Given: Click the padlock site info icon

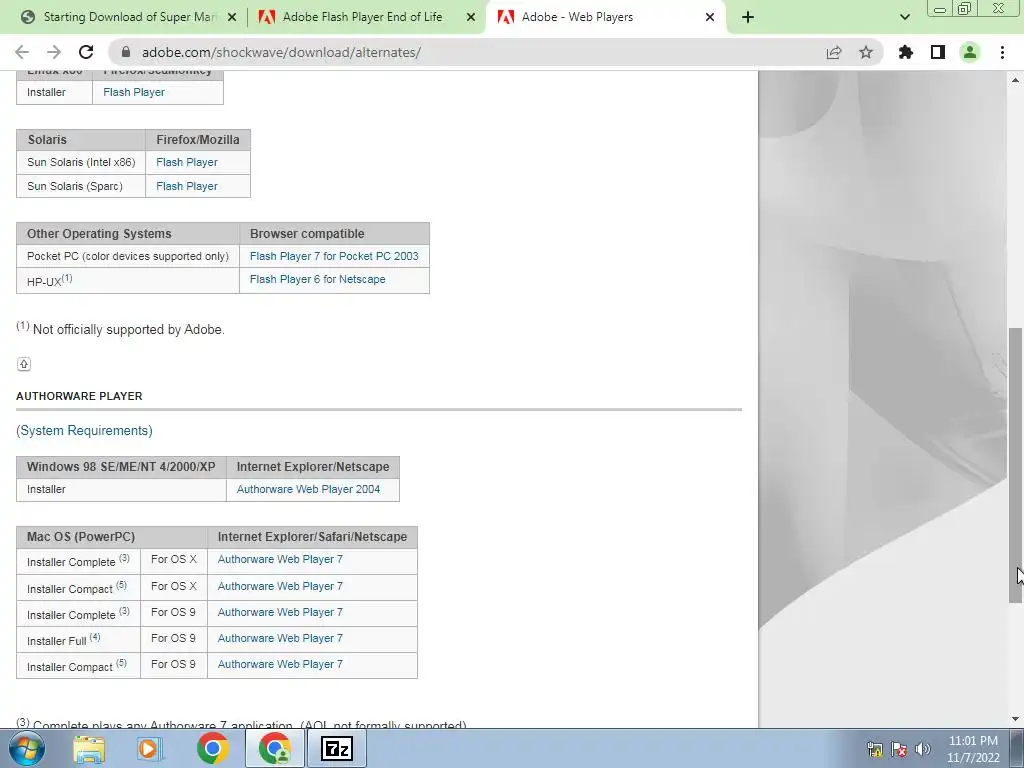Looking at the screenshot, I should coord(126,52).
